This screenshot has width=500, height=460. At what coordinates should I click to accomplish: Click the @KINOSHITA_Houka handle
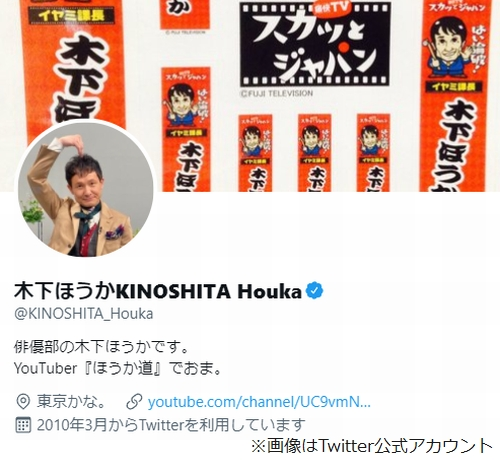coord(83,314)
